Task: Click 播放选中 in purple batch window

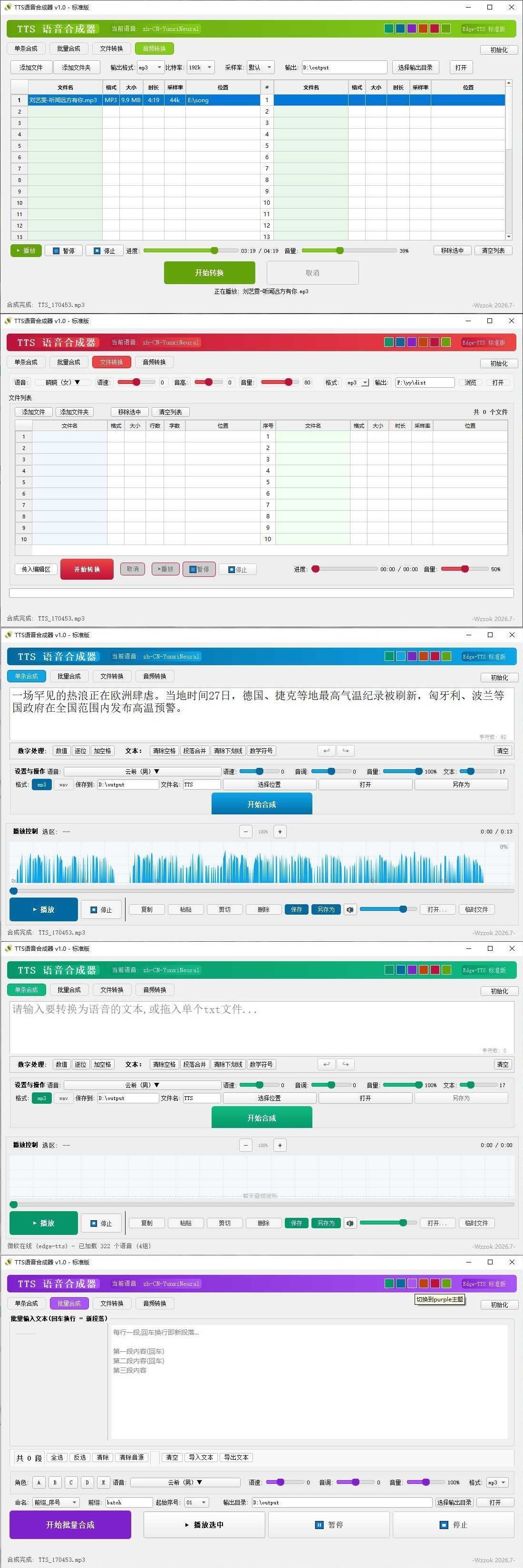Action: tap(204, 1525)
